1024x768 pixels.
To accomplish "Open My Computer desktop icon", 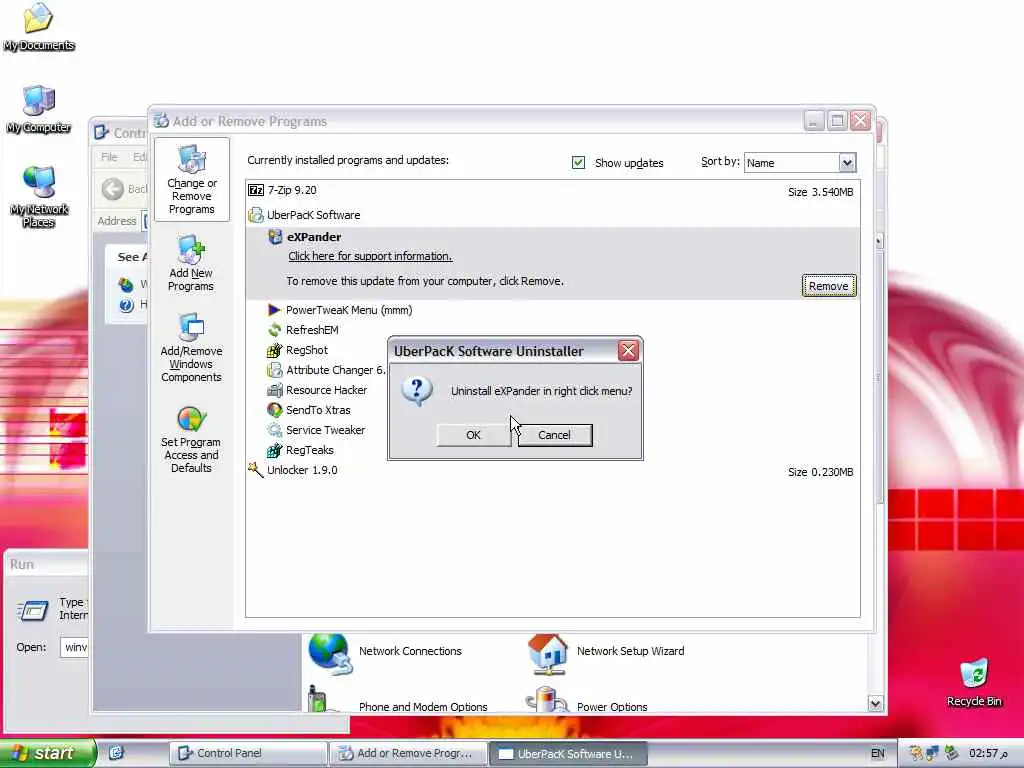I will [39, 108].
